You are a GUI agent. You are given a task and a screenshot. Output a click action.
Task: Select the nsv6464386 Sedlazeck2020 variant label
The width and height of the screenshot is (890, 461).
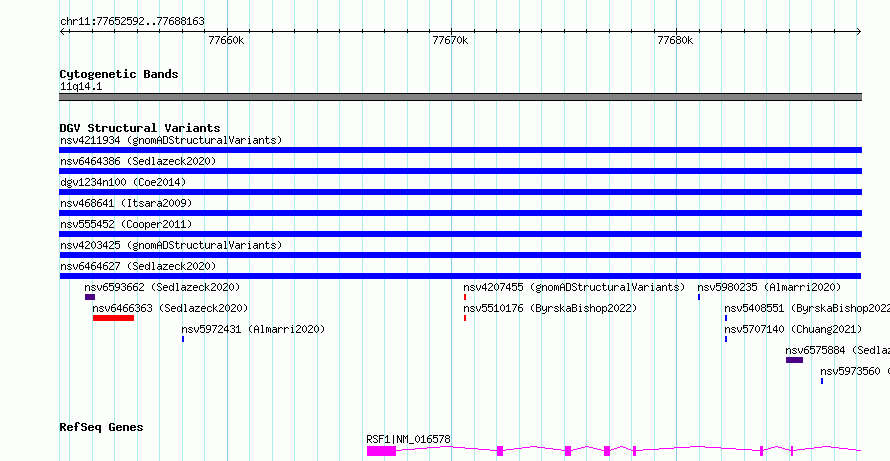pyautogui.click(x=138, y=161)
